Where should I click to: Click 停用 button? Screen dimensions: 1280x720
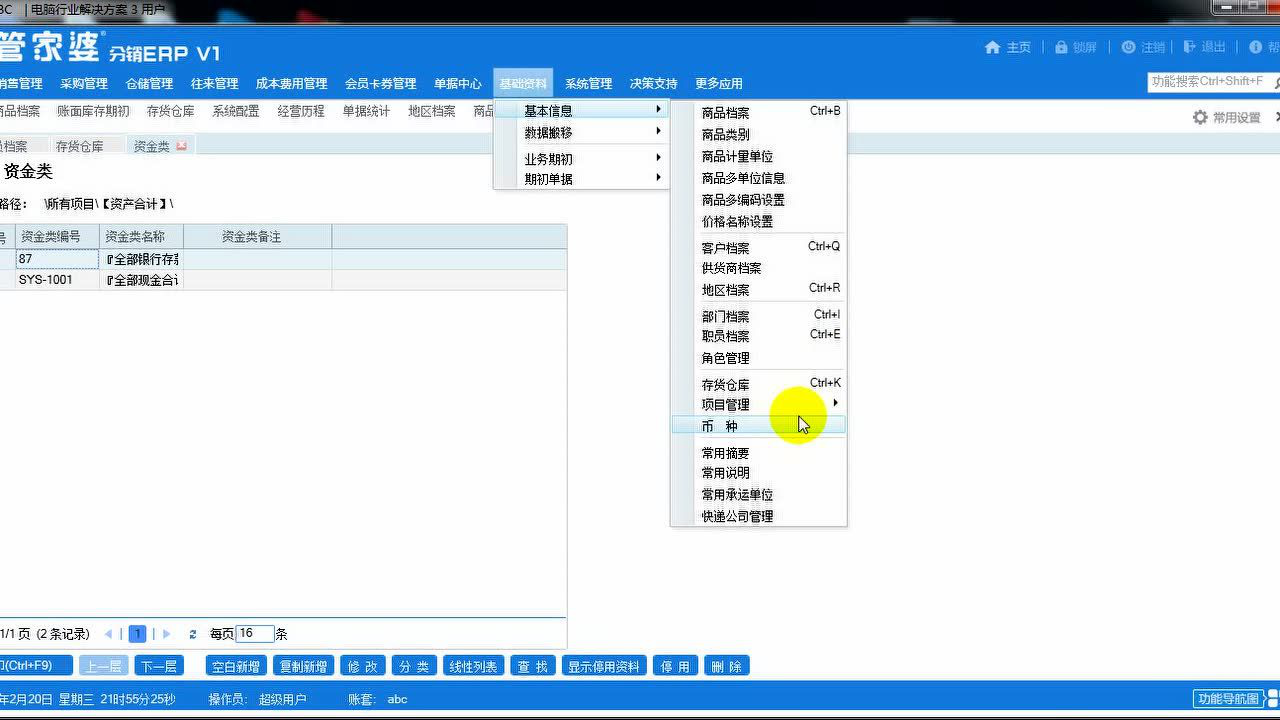point(675,666)
